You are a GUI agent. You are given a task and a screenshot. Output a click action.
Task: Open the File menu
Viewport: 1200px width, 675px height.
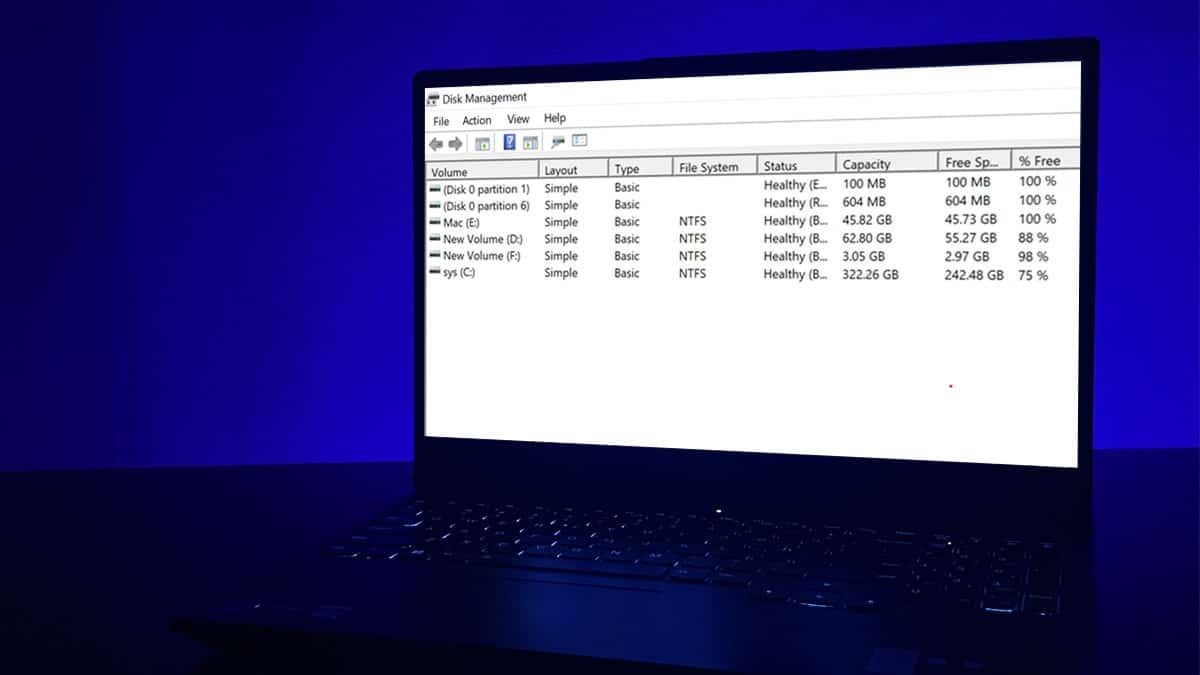[440, 119]
